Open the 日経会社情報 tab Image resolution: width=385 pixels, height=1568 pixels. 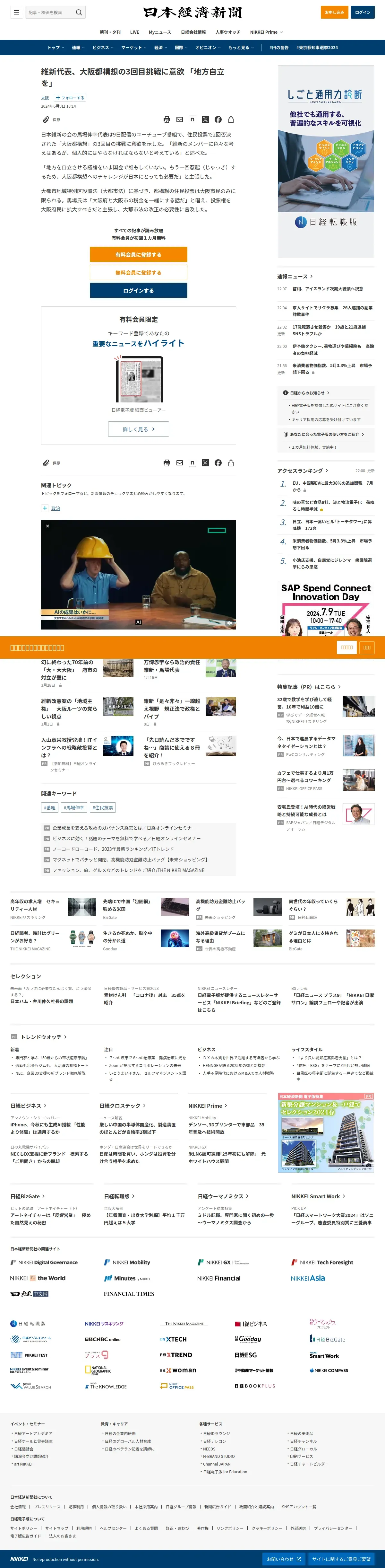[x=193, y=32]
